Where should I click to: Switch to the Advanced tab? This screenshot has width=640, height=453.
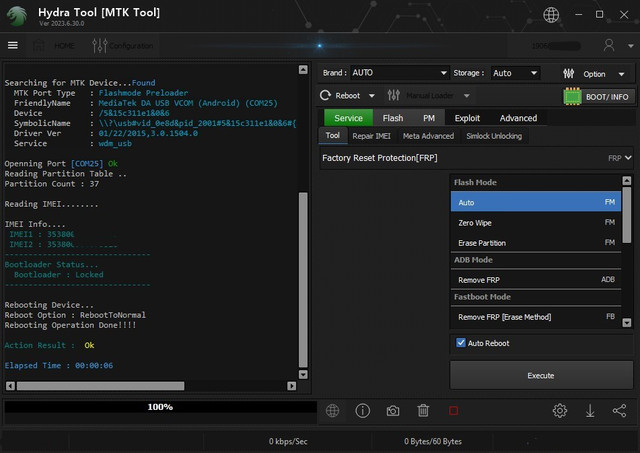pos(518,118)
